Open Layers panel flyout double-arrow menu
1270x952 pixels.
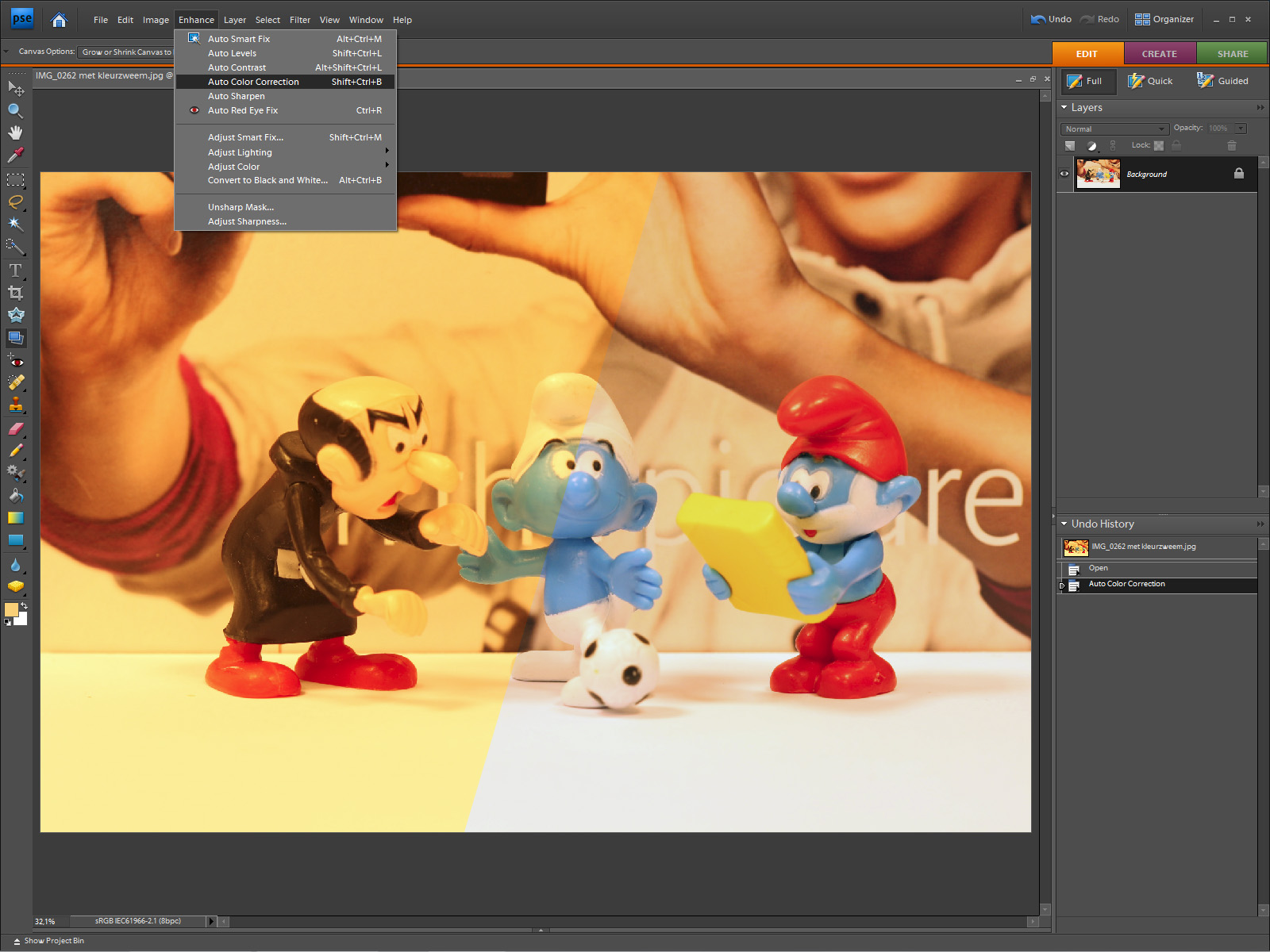click(x=1260, y=108)
